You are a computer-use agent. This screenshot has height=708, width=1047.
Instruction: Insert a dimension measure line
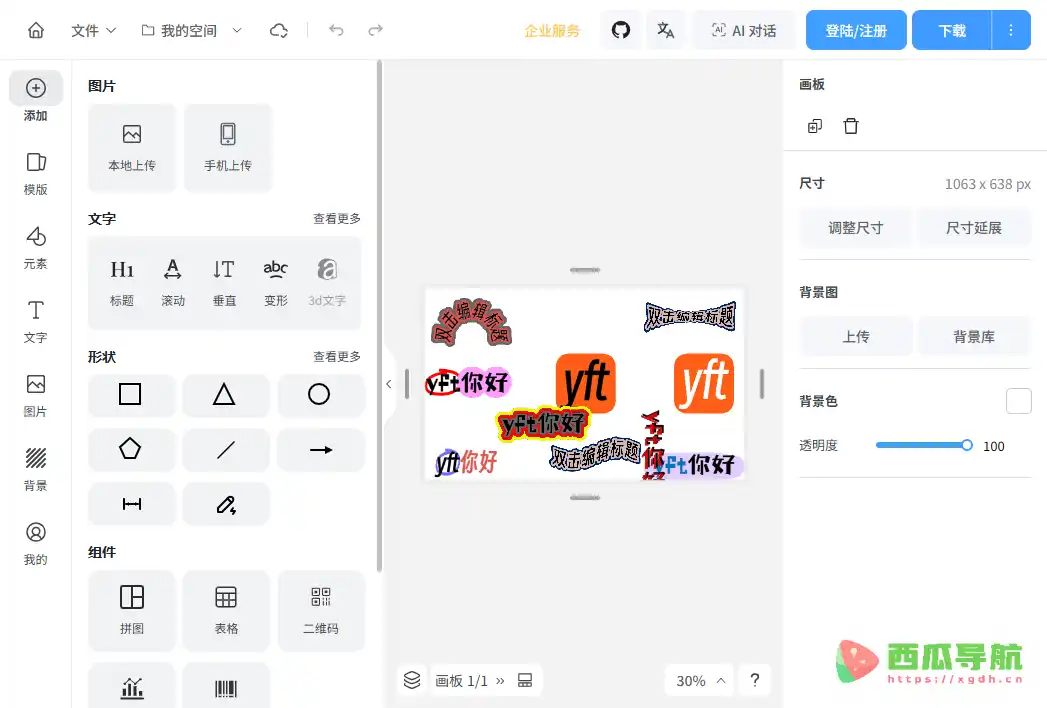tap(130, 504)
